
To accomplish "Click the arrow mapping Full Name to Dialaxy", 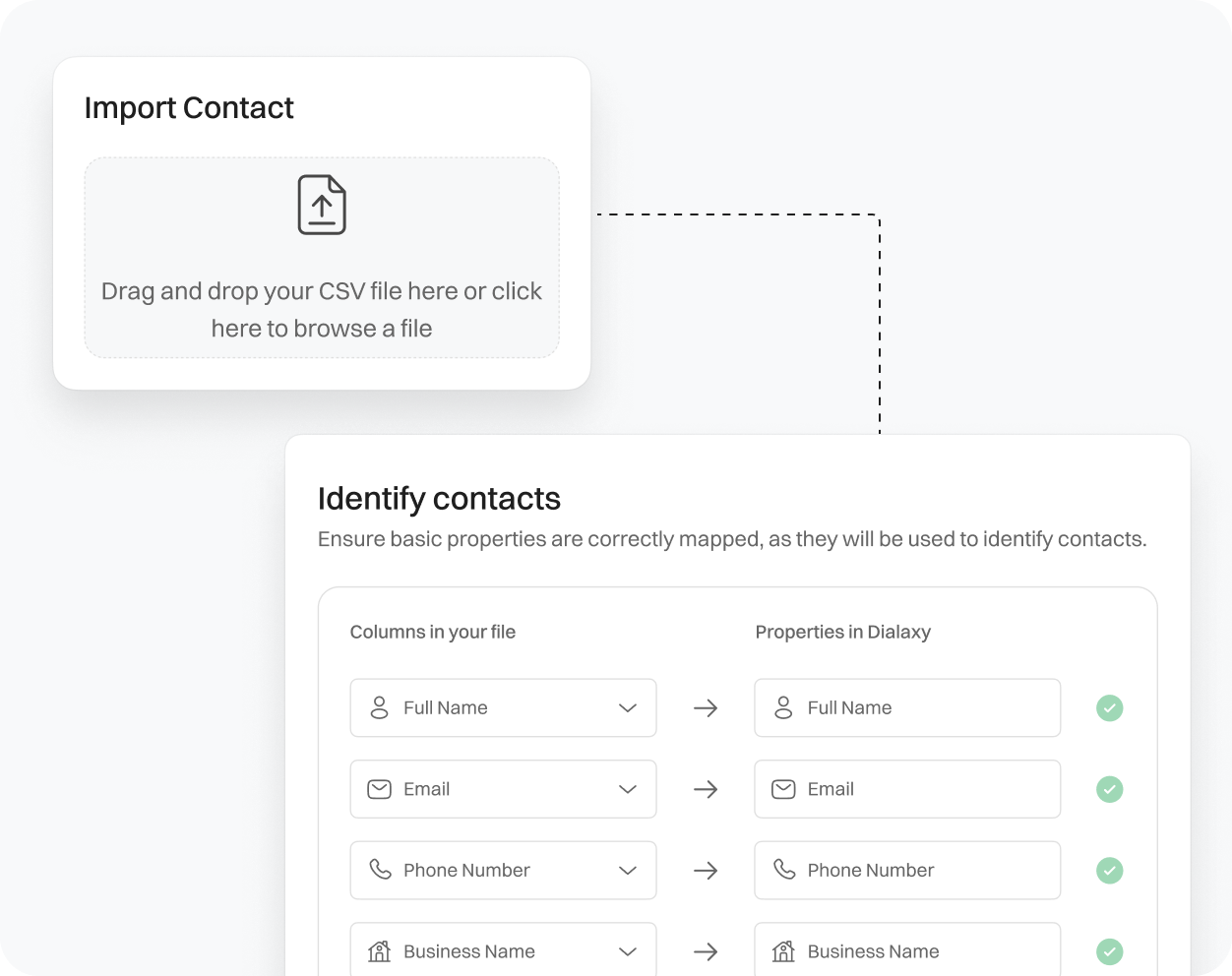I will [706, 707].
